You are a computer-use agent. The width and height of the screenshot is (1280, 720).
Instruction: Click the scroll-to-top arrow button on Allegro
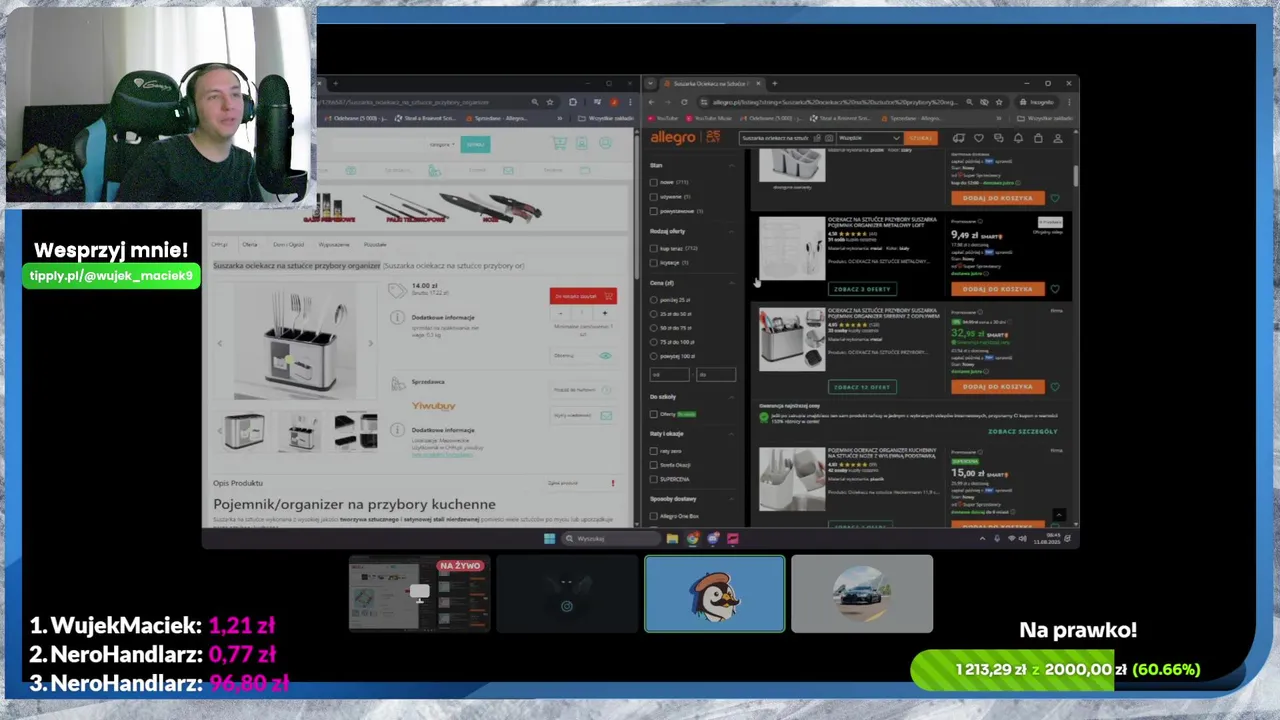(1059, 516)
